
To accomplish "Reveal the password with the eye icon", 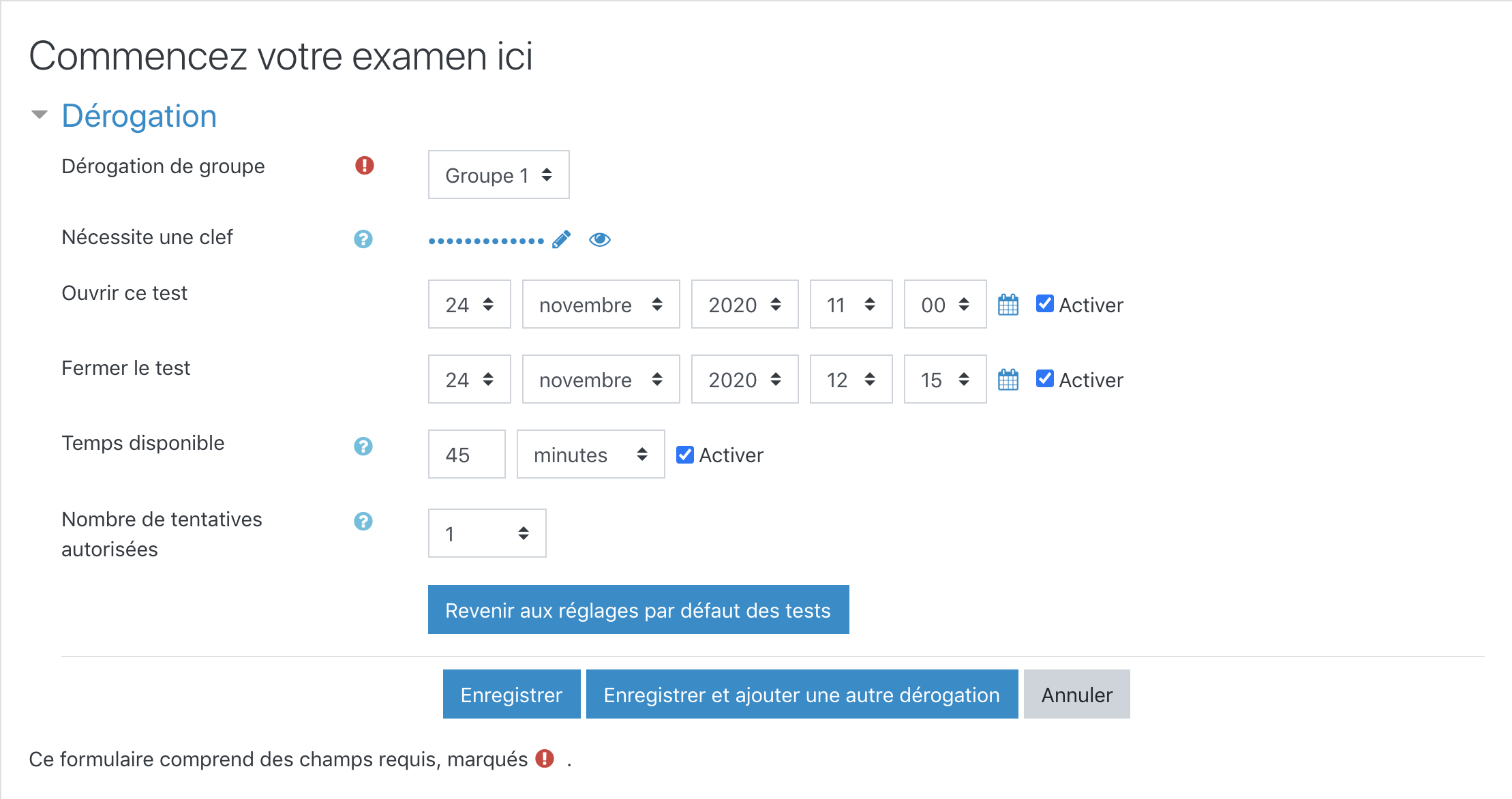I will pyautogui.click(x=600, y=240).
